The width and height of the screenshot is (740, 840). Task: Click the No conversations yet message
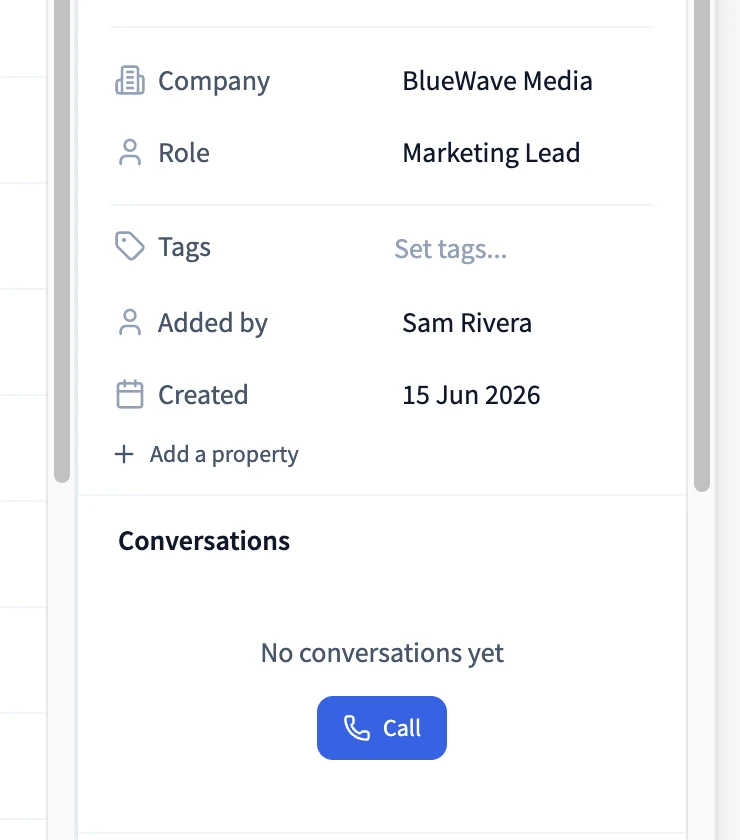(x=382, y=653)
